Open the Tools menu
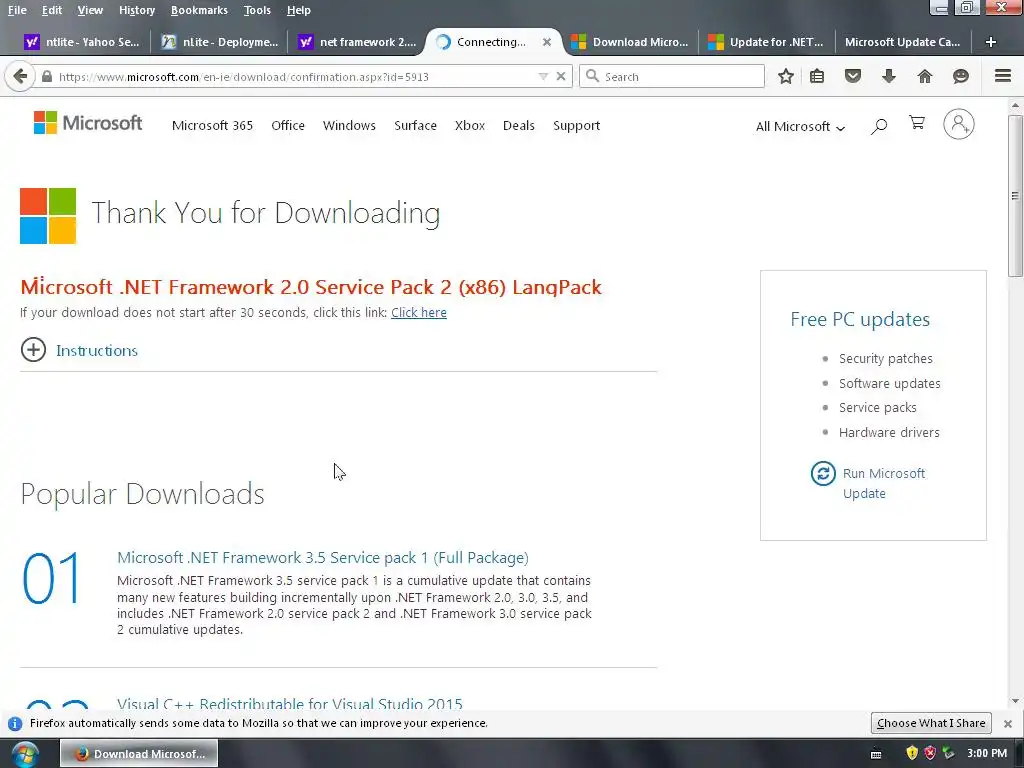This screenshot has width=1024, height=768. [257, 10]
